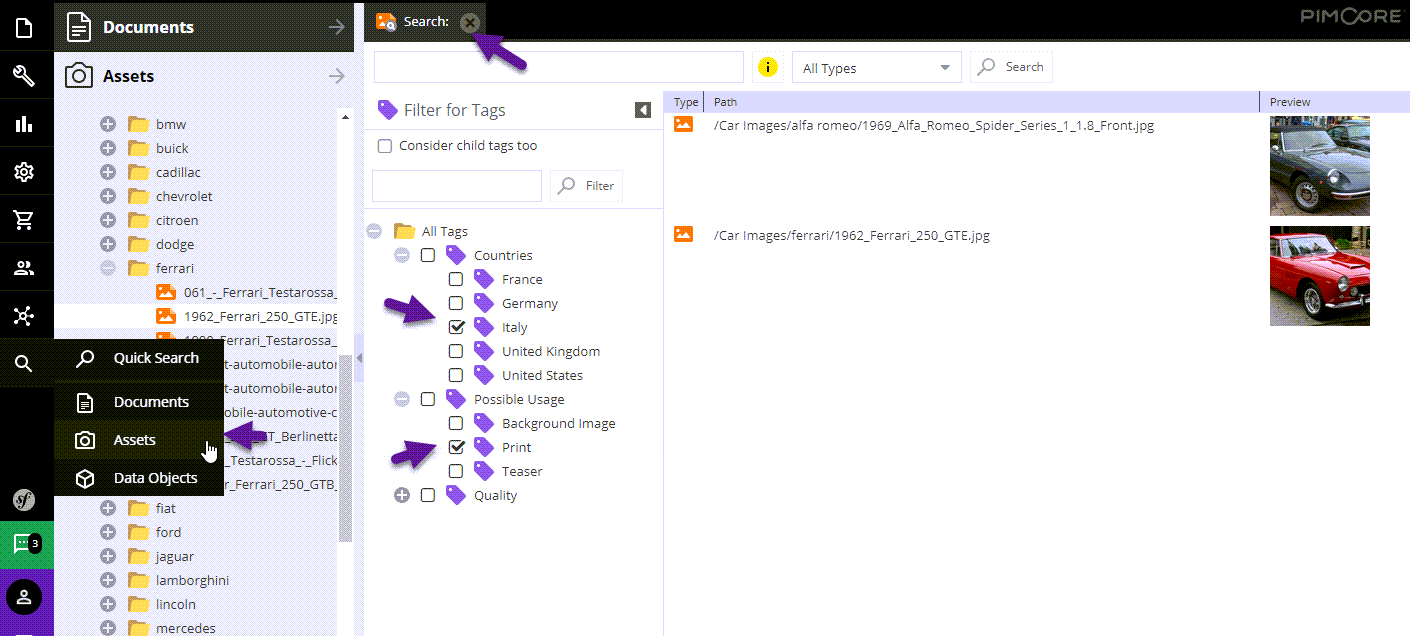Click the Documents panel arrow icon

[x=337, y=28]
